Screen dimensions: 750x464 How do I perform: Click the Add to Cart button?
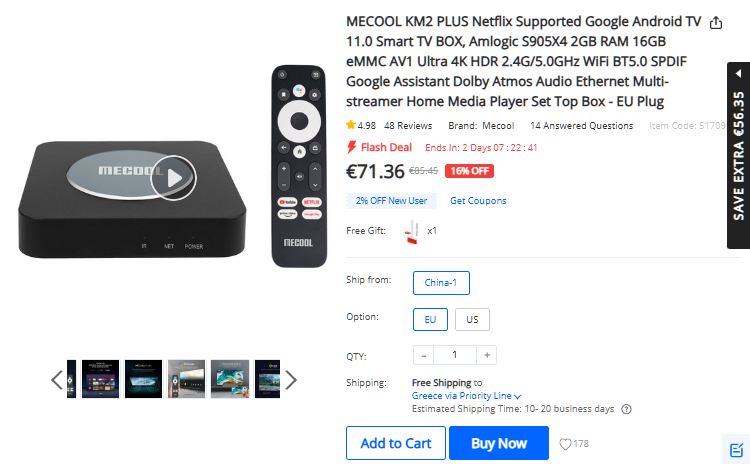coord(396,443)
